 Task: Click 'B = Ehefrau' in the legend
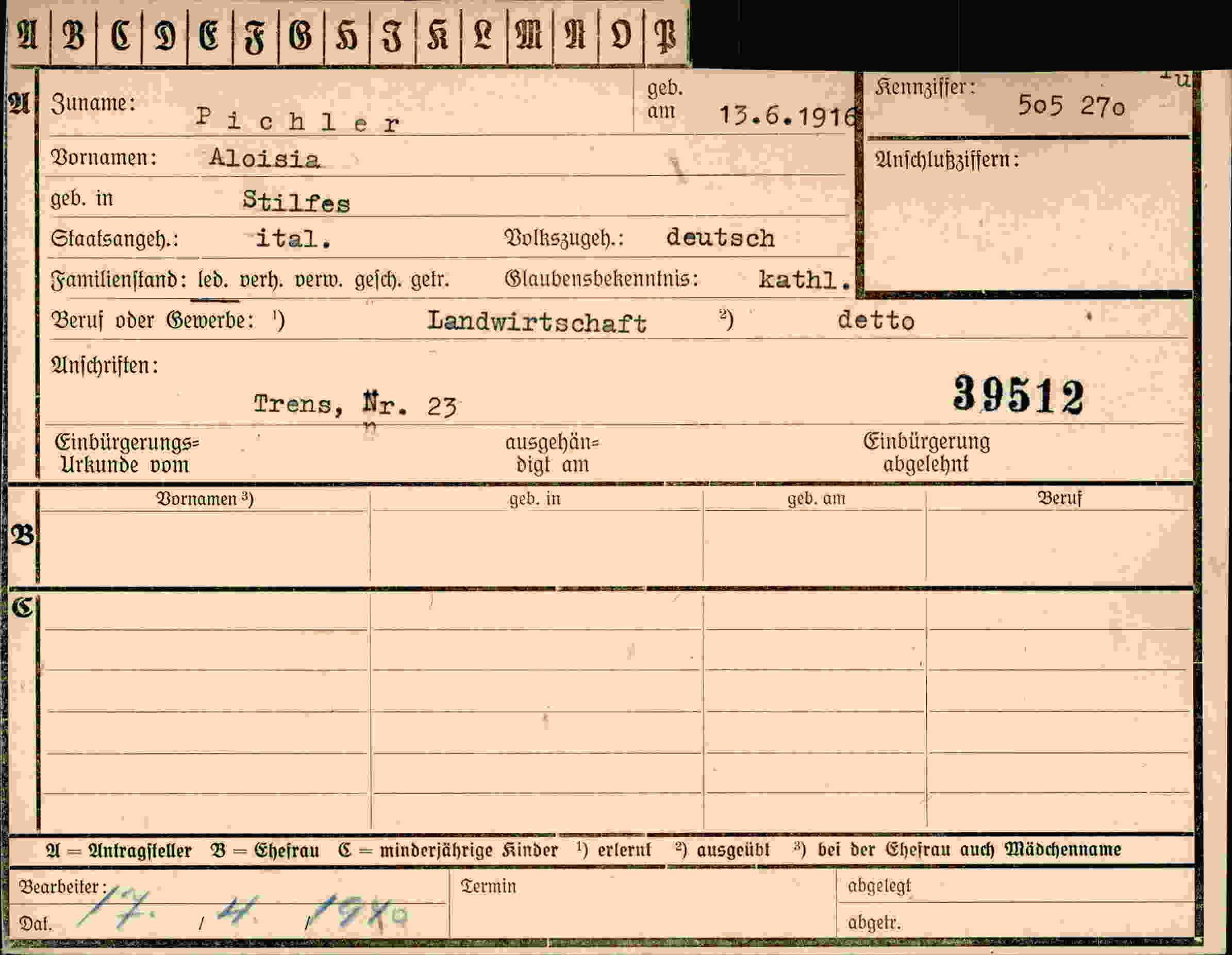[x=264, y=851]
